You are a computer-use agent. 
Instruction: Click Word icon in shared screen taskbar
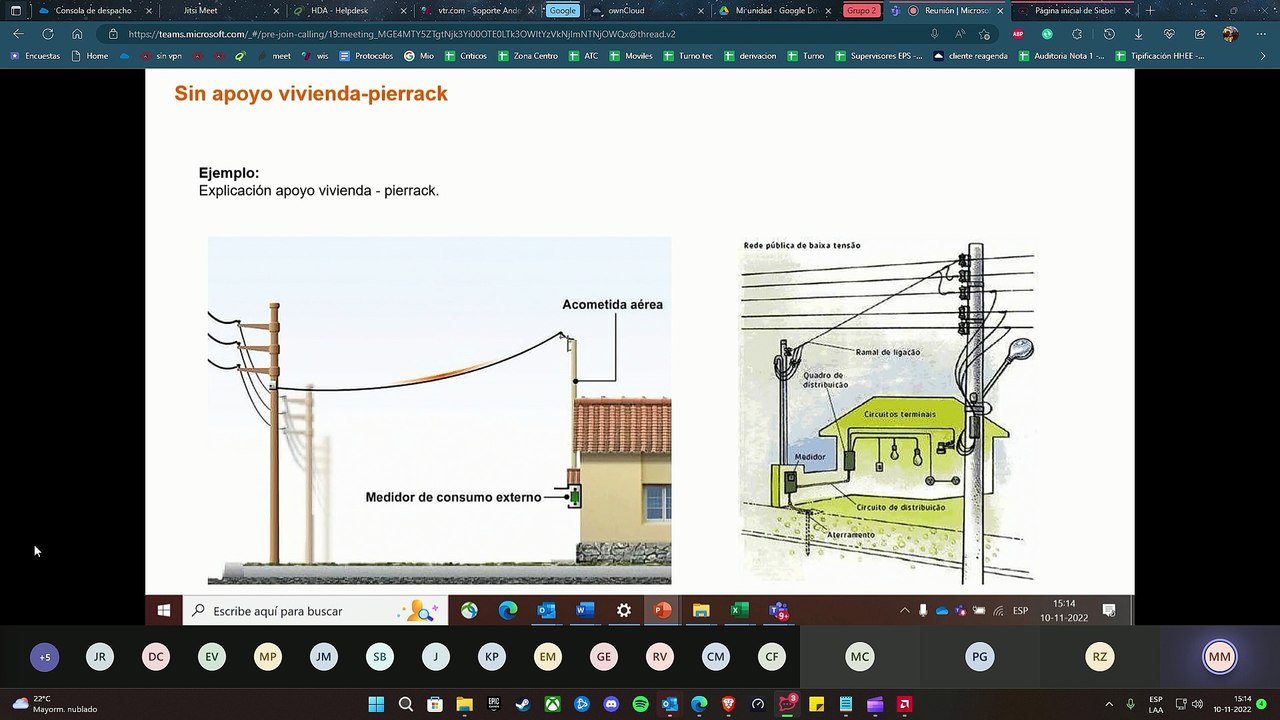585,610
